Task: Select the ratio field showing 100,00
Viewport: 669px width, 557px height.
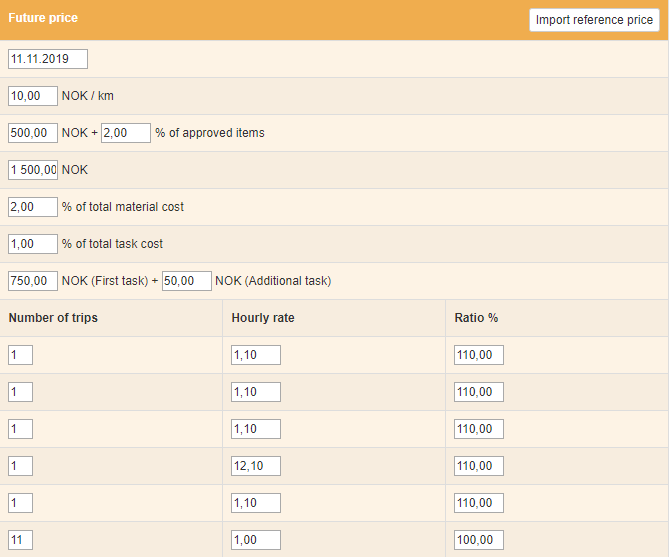Action: [x=479, y=540]
